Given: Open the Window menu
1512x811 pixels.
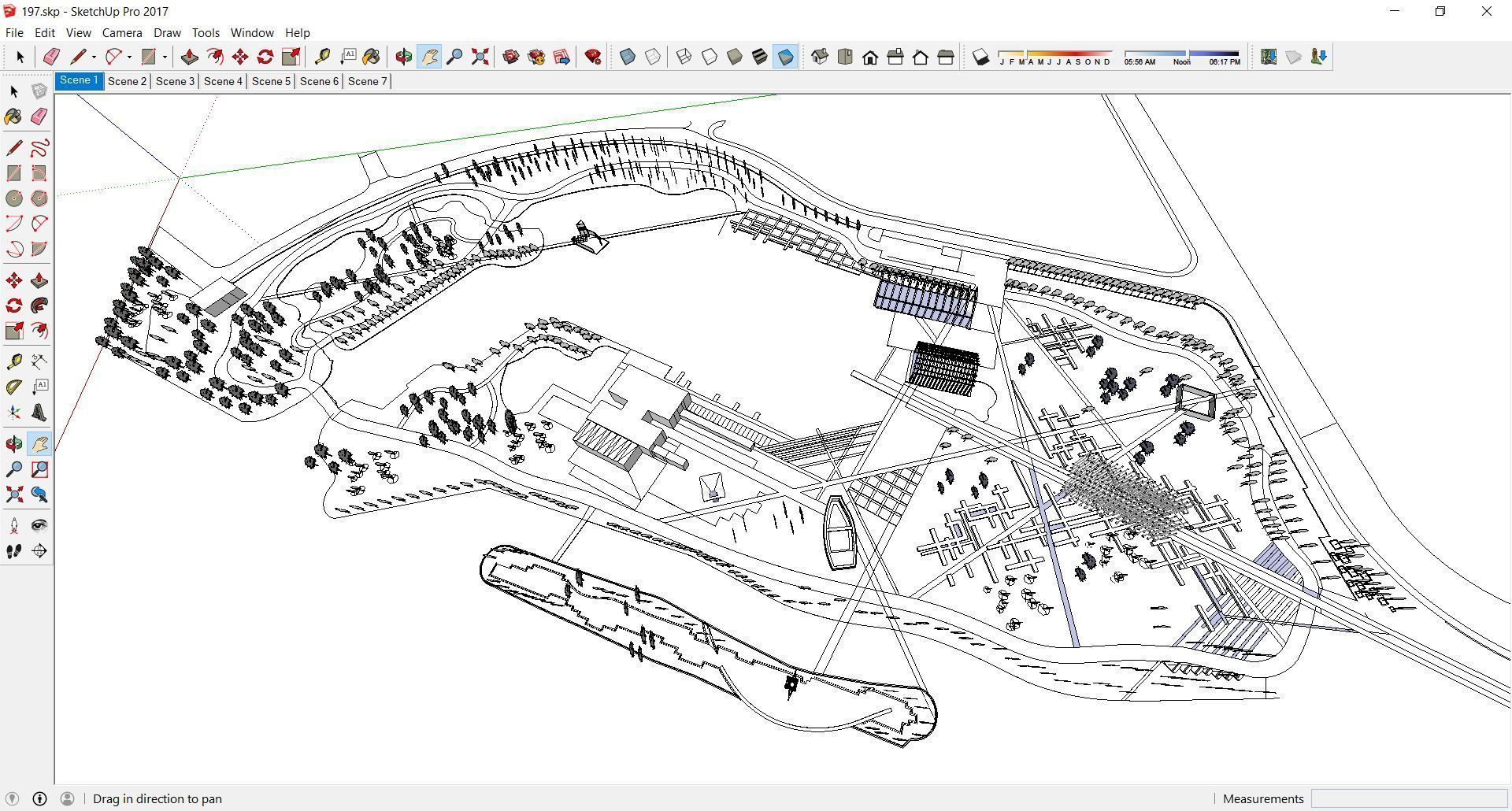Looking at the screenshot, I should coord(252,32).
